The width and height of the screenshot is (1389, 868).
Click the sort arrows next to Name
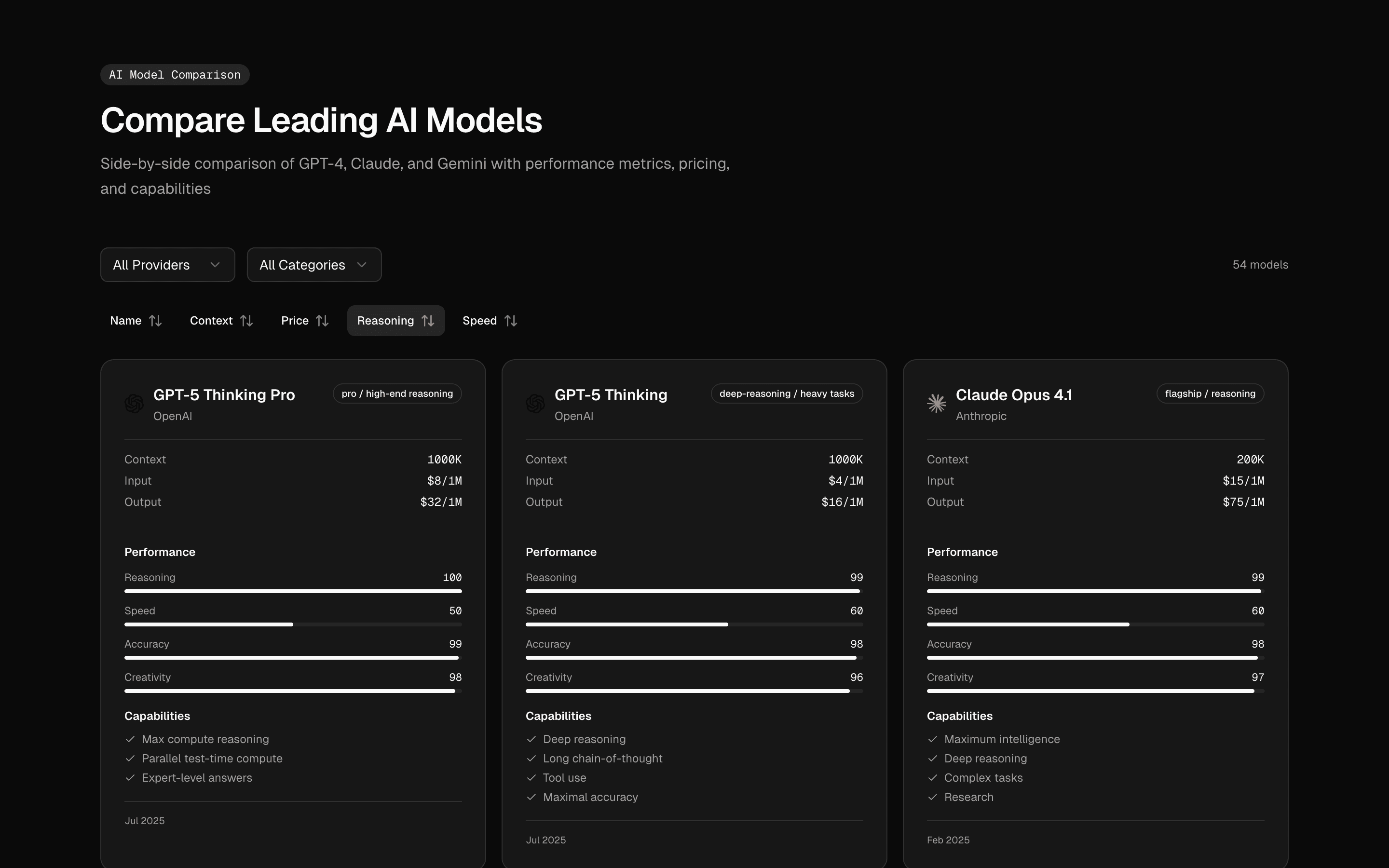(155, 320)
